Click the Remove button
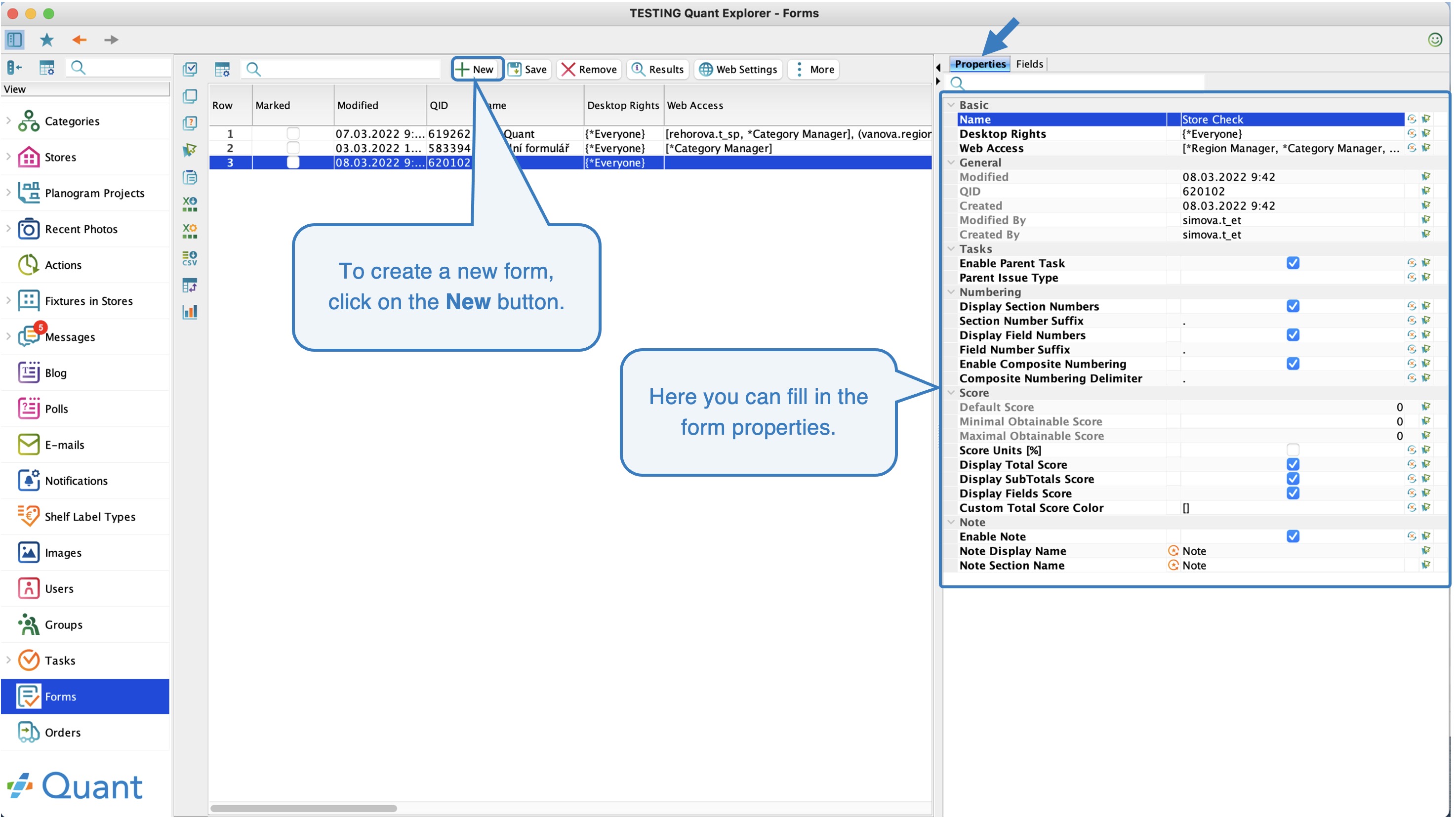Viewport: 1456px width, 820px height. 589,70
